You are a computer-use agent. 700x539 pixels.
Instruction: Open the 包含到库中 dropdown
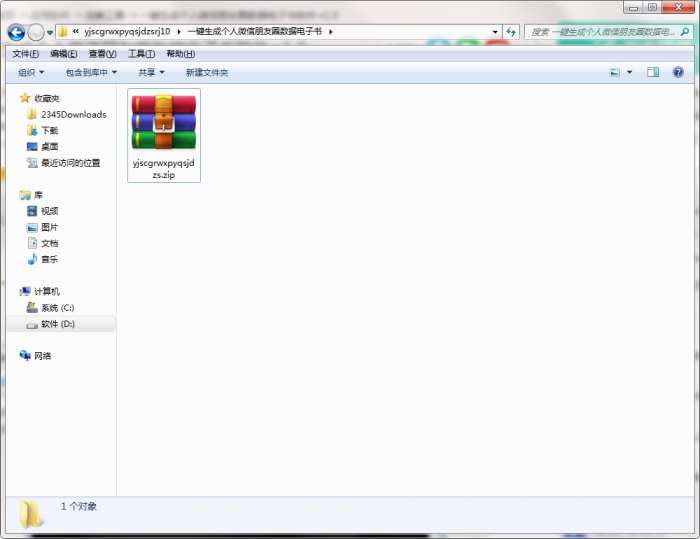[x=91, y=72]
